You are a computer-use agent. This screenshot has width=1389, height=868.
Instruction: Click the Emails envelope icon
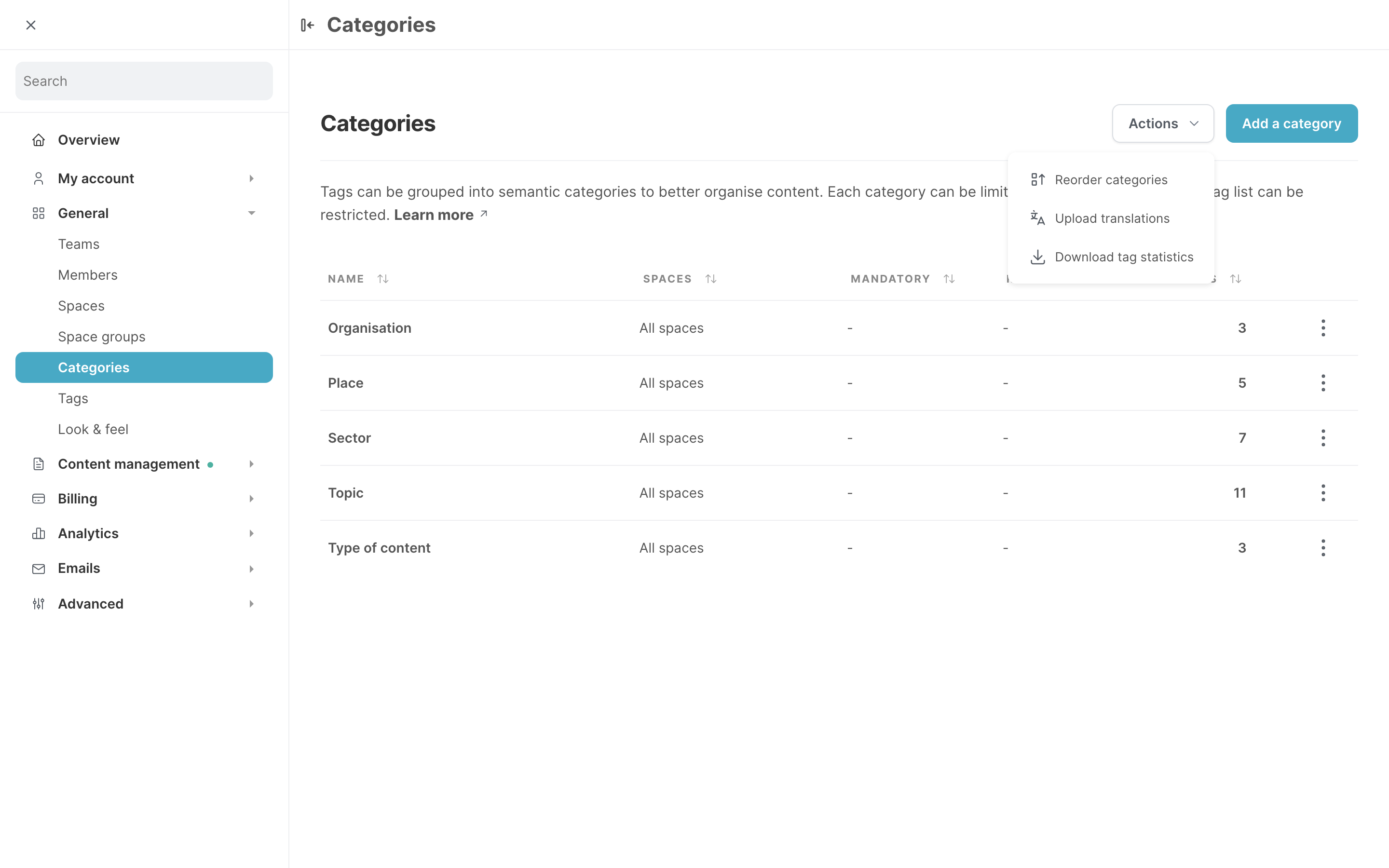[39, 569]
